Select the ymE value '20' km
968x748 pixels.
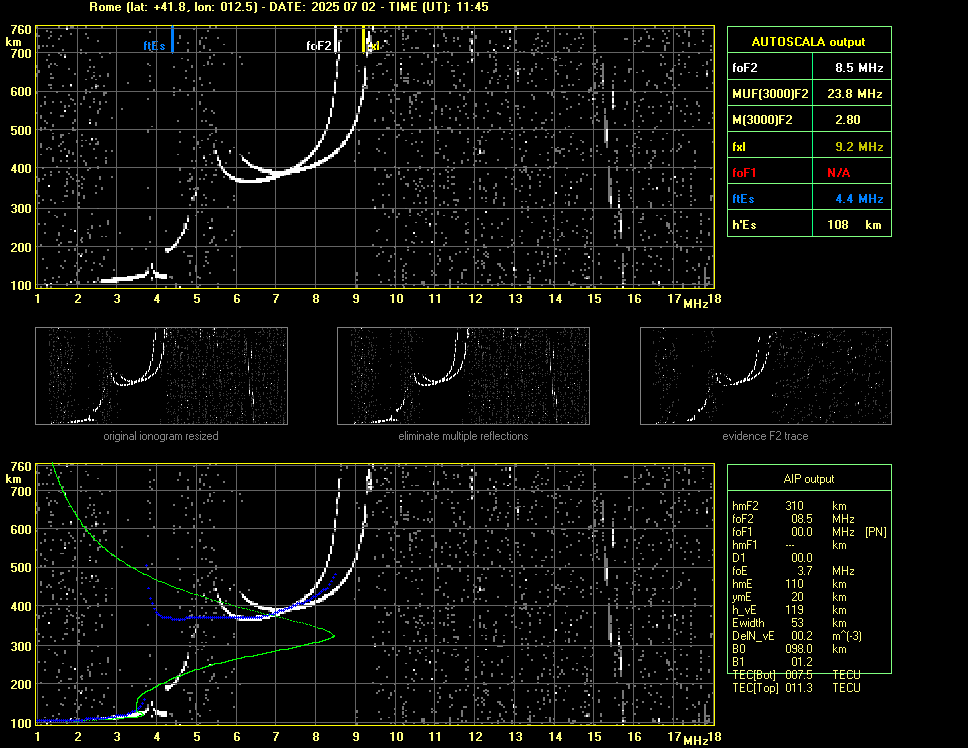[x=797, y=597]
